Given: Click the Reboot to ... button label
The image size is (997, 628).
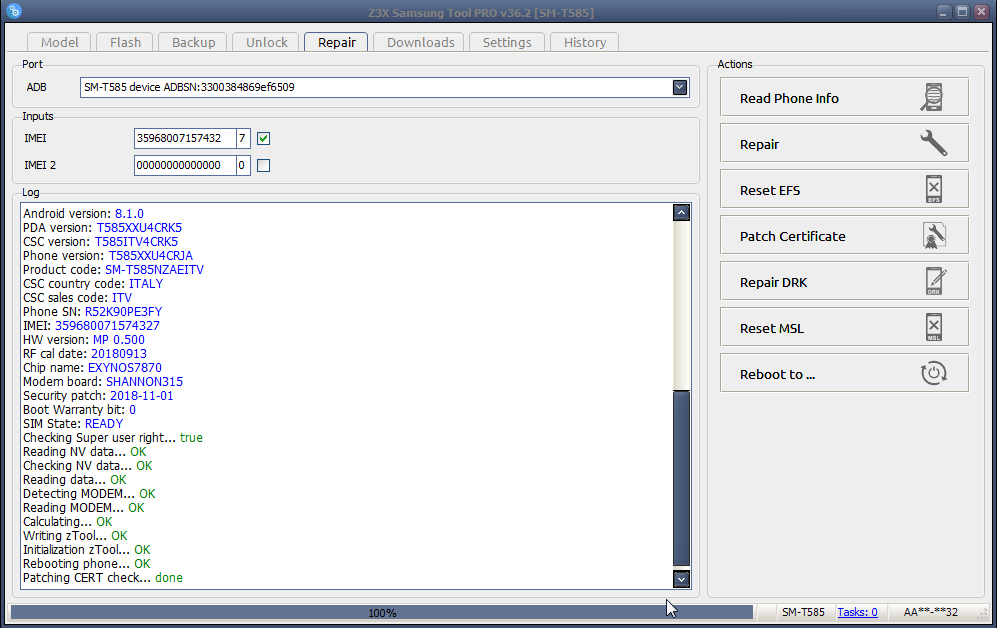Looking at the screenshot, I should [x=777, y=374].
